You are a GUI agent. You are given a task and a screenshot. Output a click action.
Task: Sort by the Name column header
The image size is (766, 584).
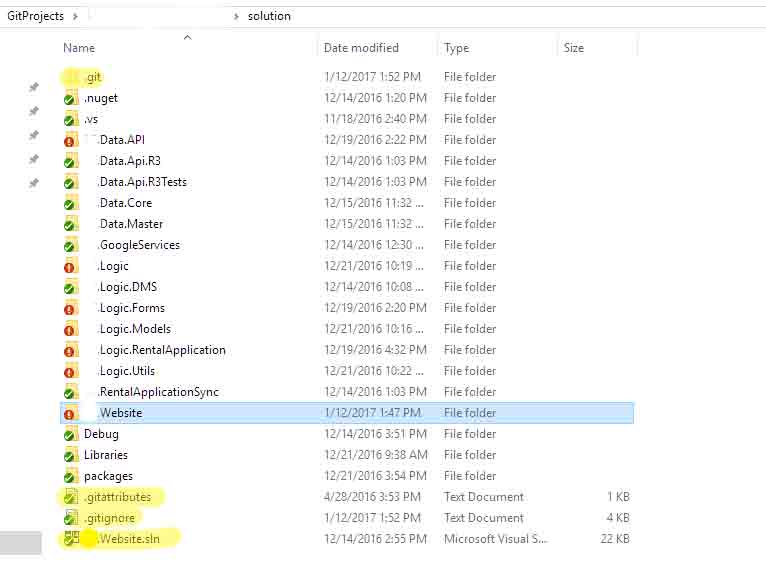coord(79,48)
